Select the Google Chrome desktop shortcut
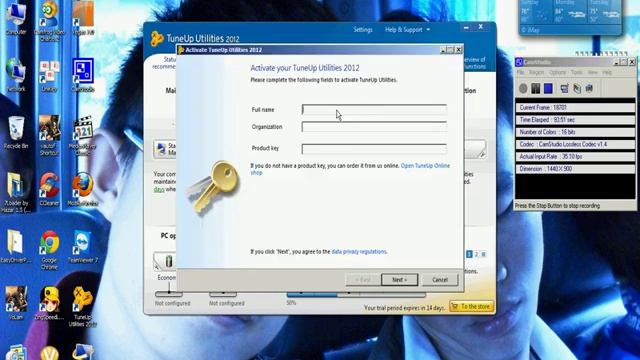Viewport: 640px width, 360px height. click(x=49, y=250)
